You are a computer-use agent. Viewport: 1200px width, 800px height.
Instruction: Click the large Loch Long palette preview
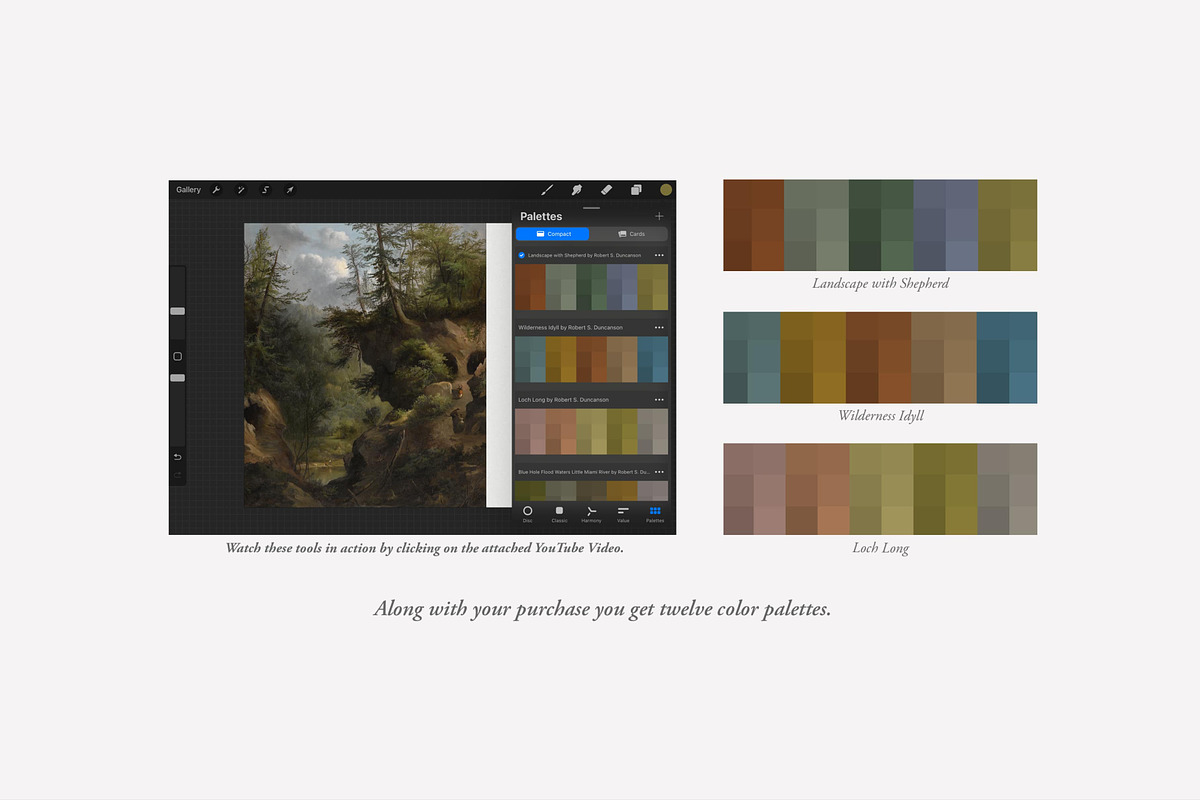coord(880,489)
